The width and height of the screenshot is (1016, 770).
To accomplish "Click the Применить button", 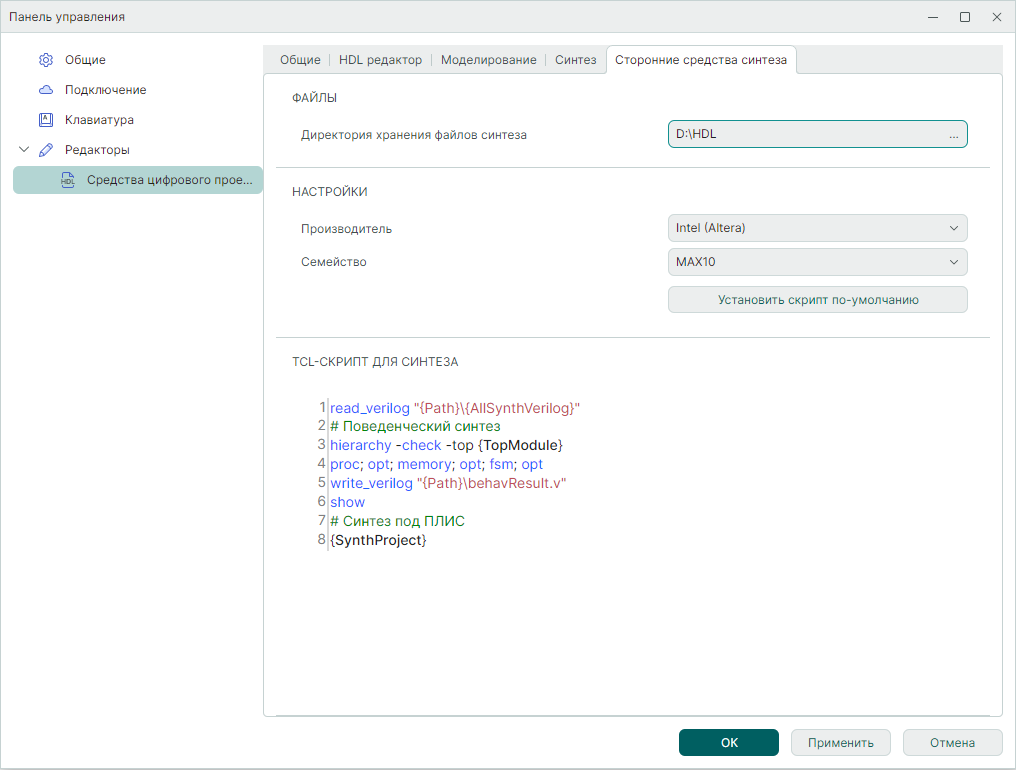I will coord(841,743).
